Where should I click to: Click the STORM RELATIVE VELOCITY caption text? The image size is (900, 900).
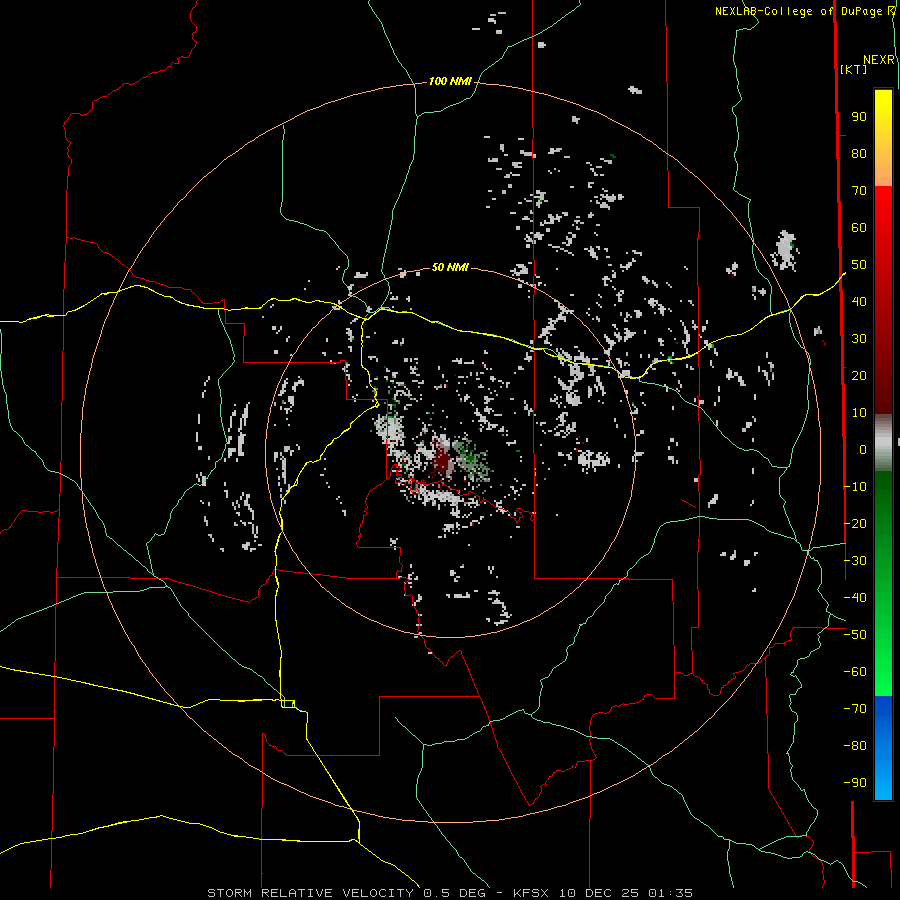(310, 893)
